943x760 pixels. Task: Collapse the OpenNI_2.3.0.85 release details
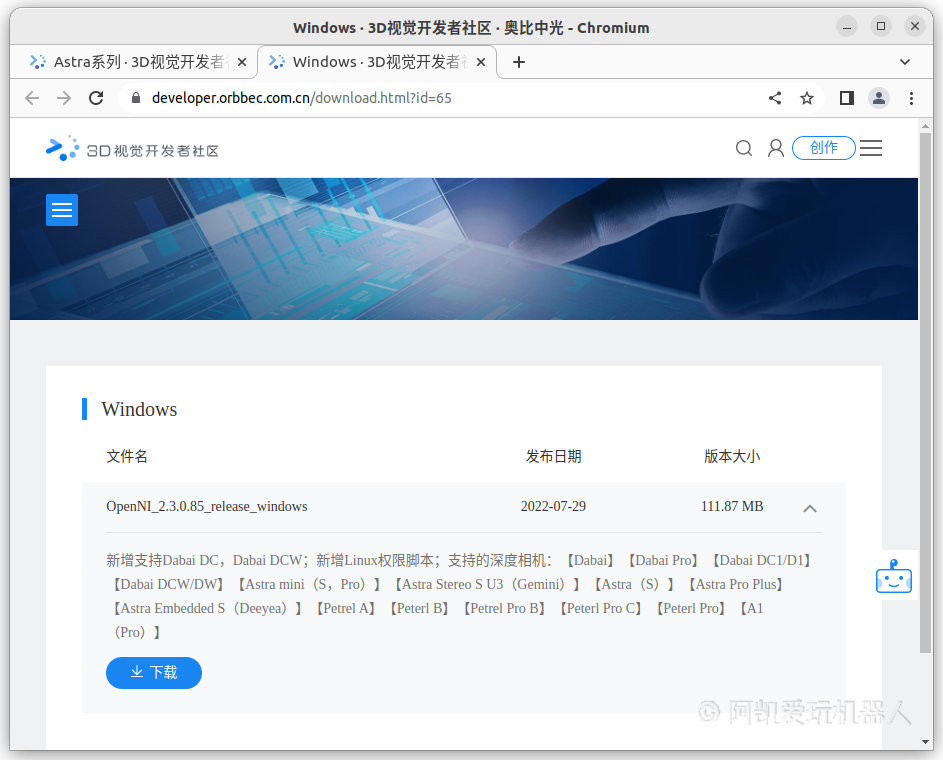(809, 508)
